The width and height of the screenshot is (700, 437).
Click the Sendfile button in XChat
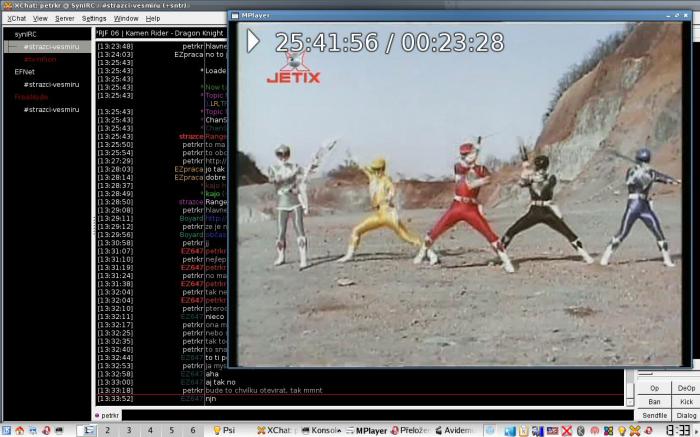[x=654, y=416]
